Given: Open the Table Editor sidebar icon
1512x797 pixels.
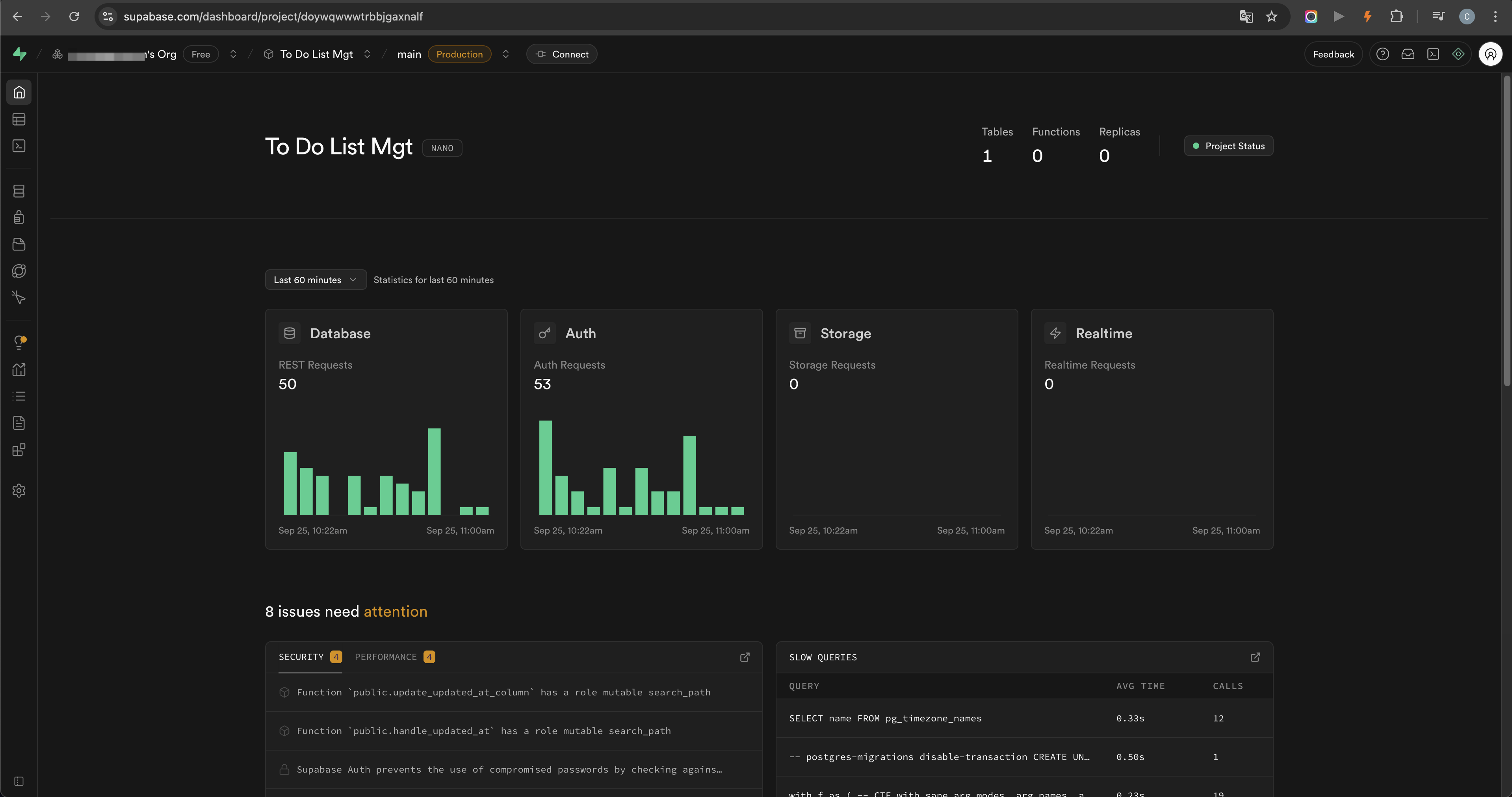Looking at the screenshot, I should point(19,119).
